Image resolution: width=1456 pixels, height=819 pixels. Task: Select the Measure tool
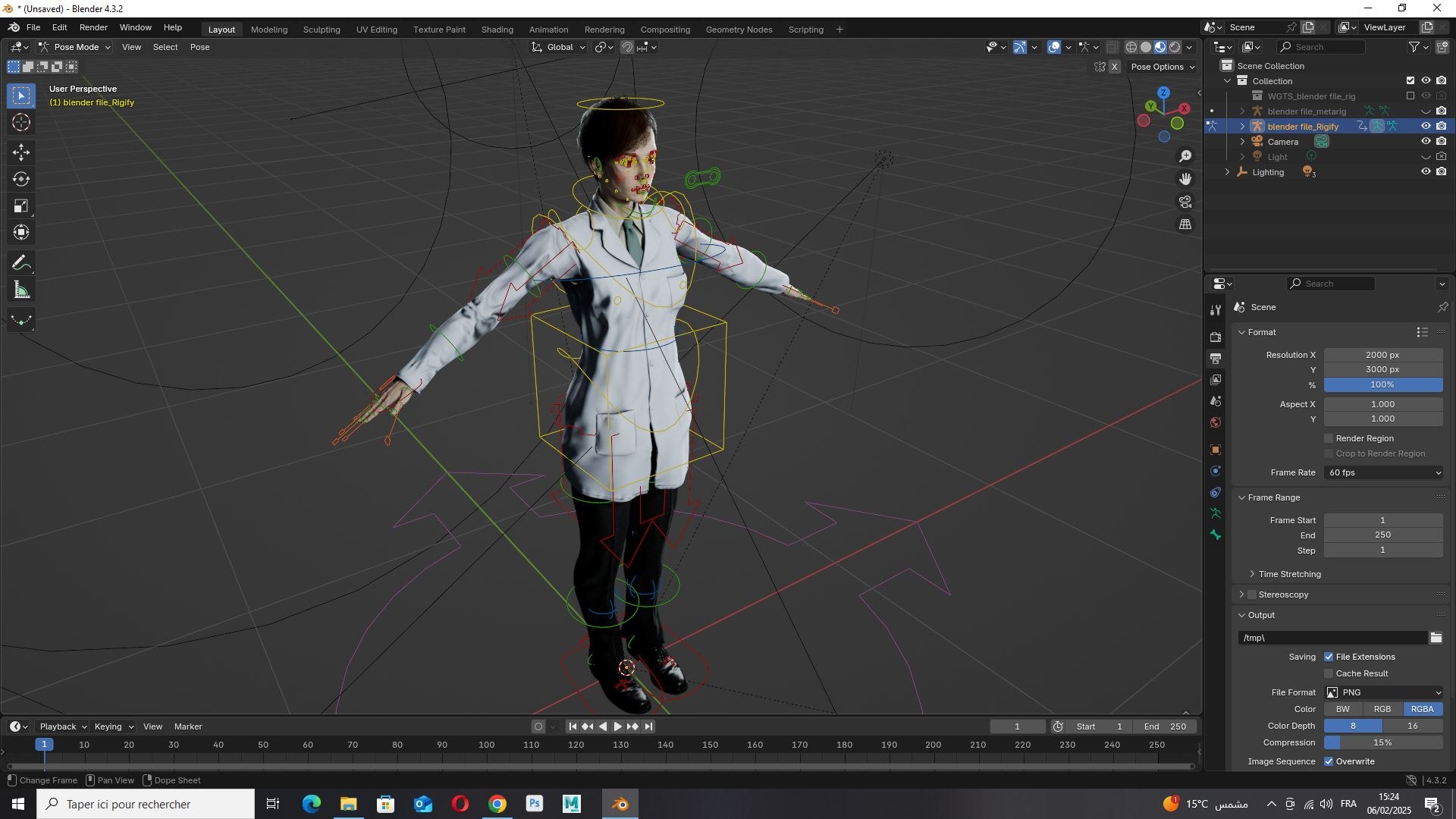click(21, 290)
